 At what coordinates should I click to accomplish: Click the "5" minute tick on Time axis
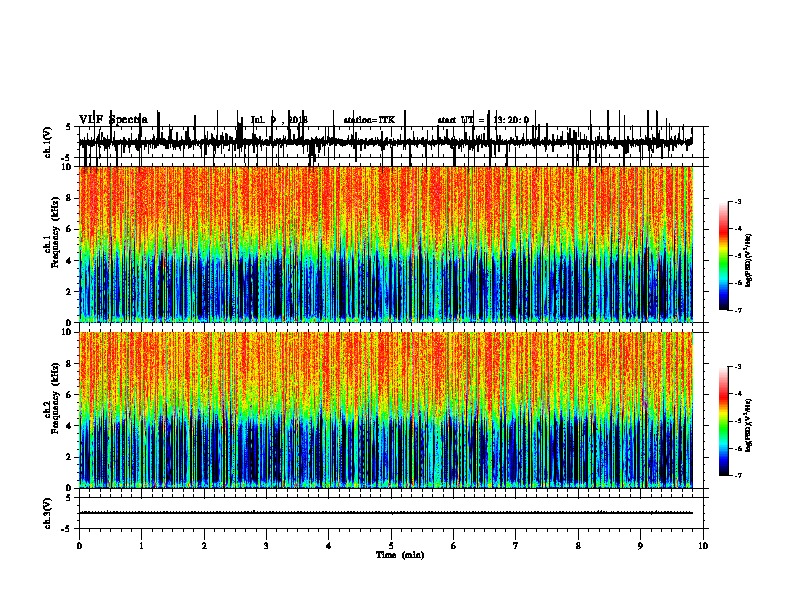(x=391, y=546)
